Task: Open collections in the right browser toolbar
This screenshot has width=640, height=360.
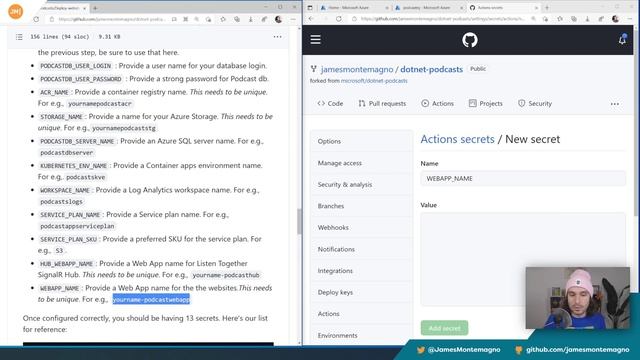Action: pos(574,19)
